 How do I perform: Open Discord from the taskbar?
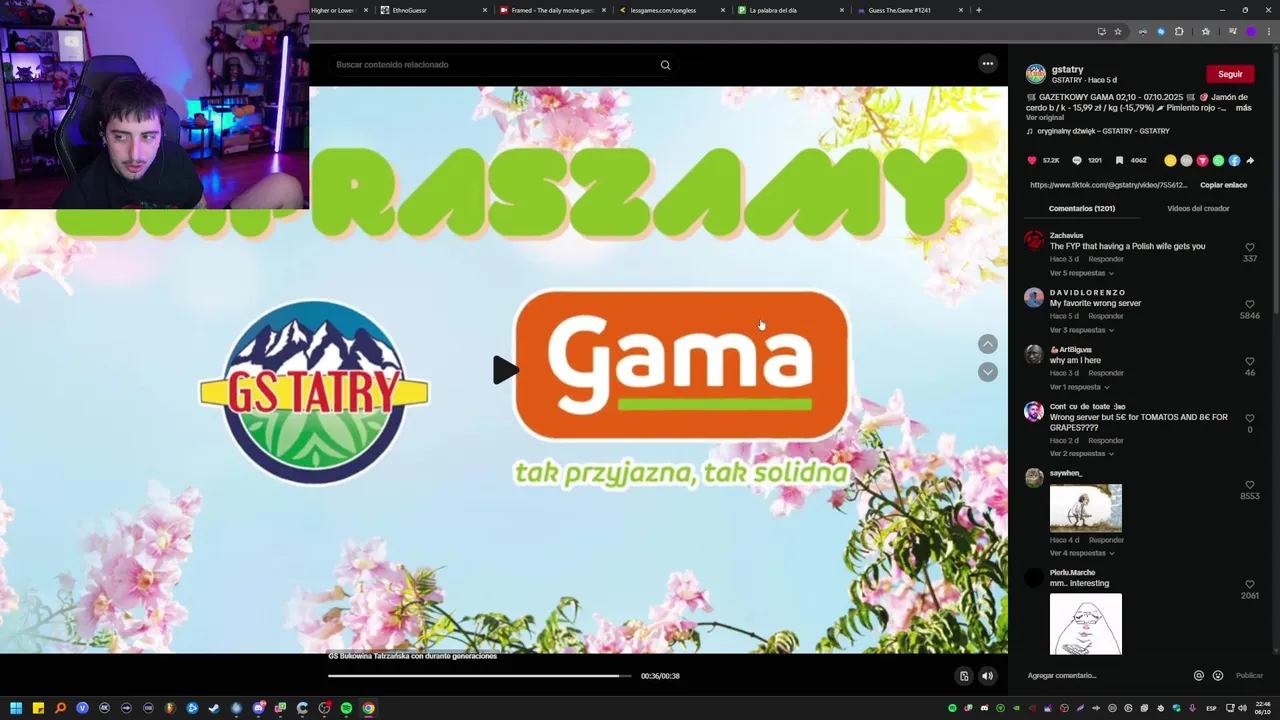coord(258,708)
